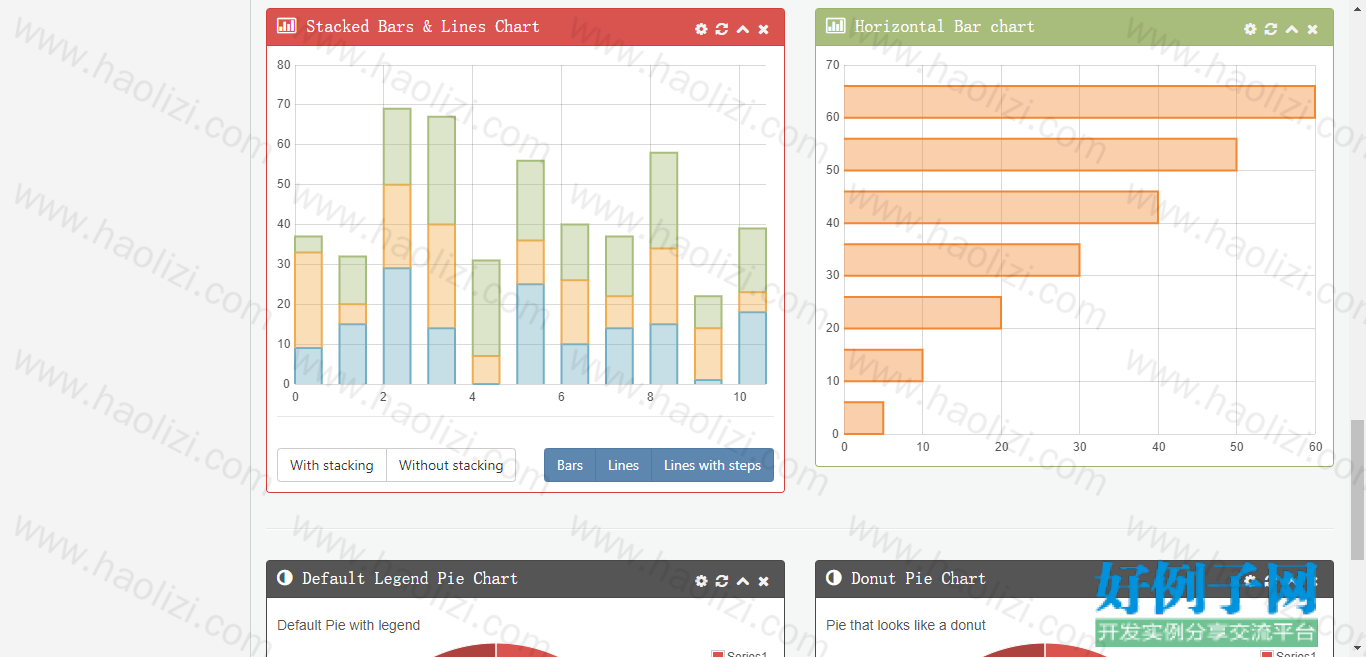This screenshot has height=657, width=1366.
Task: Open settings gear on Default Legend Pie Chart
Action: (701, 581)
